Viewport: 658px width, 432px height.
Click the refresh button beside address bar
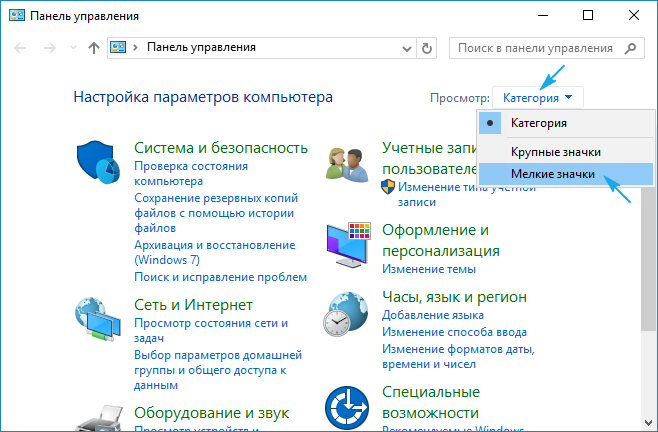(428, 48)
